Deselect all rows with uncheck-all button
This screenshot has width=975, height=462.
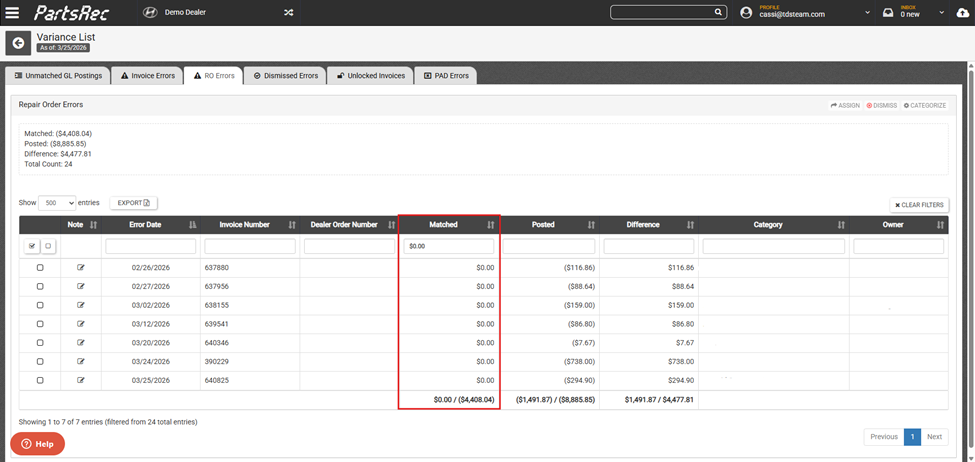coord(48,246)
